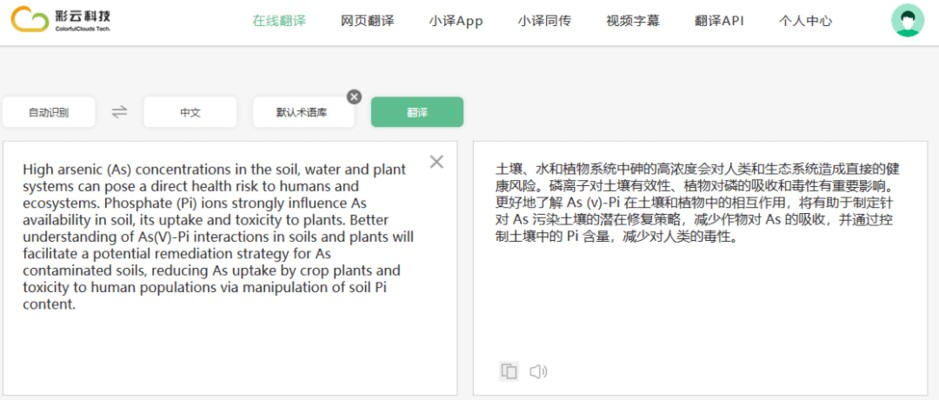Viewport: 939px width, 400px height.
Task: Clear the source text with X
Action: (x=436, y=162)
